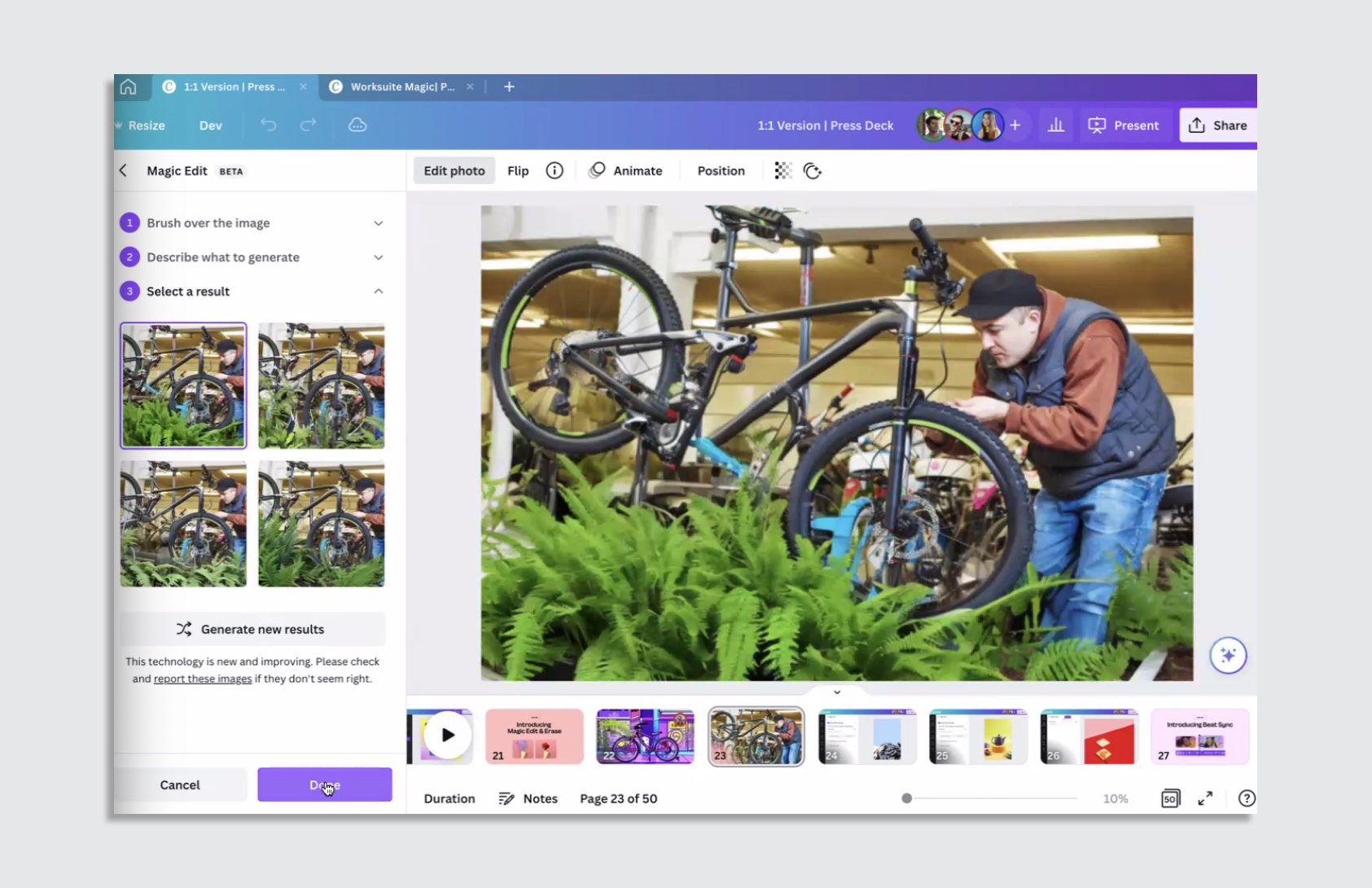Viewport: 1372px width, 888px height.
Task: Open the Position panel
Action: pyautogui.click(x=721, y=170)
